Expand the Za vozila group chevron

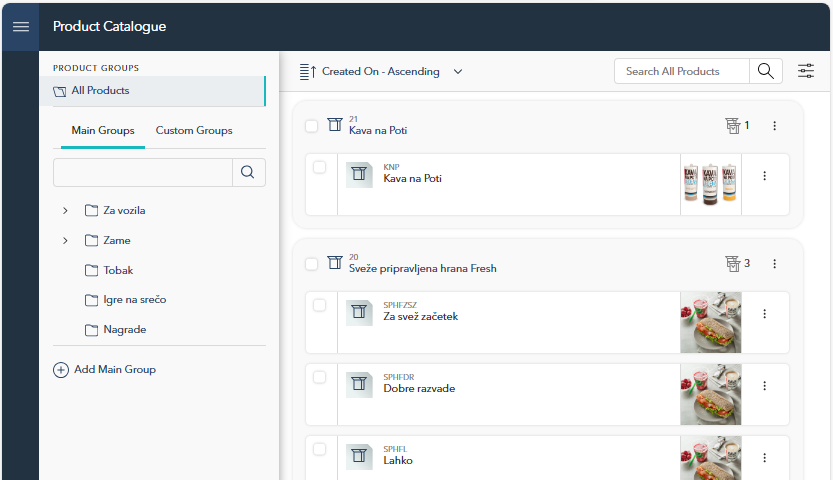click(x=65, y=211)
